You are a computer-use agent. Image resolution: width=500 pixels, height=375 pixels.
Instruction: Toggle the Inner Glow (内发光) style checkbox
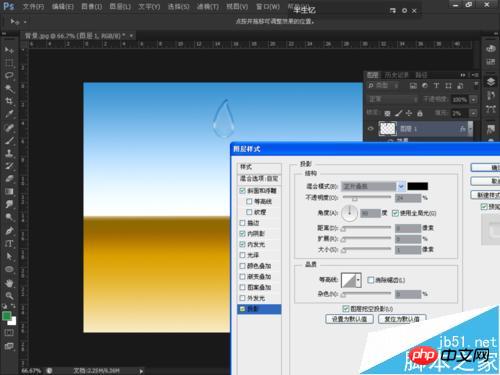click(x=243, y=244)
